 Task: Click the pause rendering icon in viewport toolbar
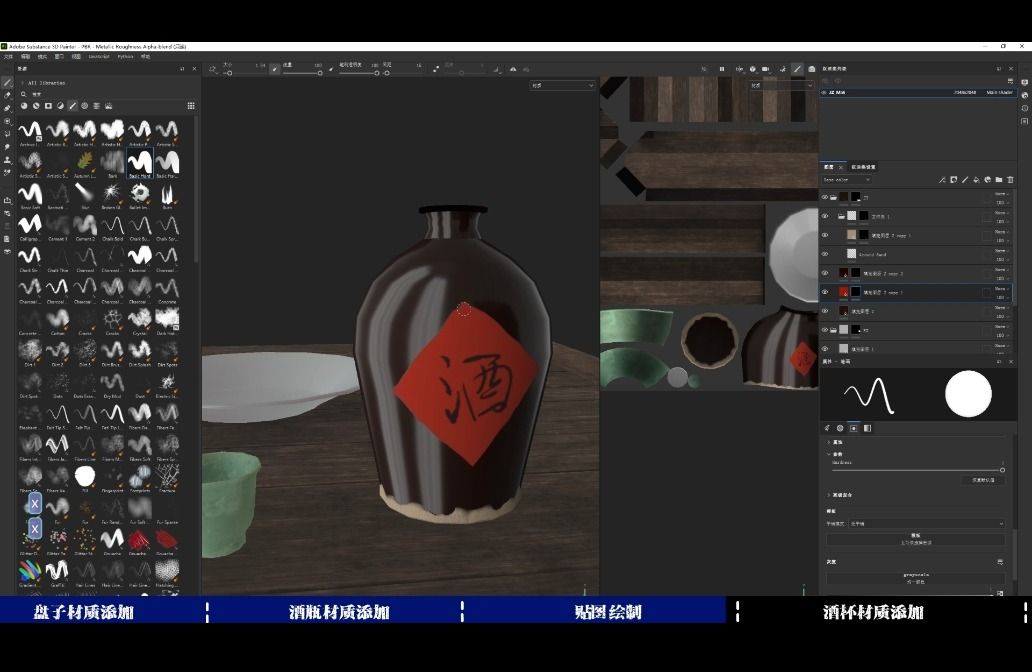point(722,69)
